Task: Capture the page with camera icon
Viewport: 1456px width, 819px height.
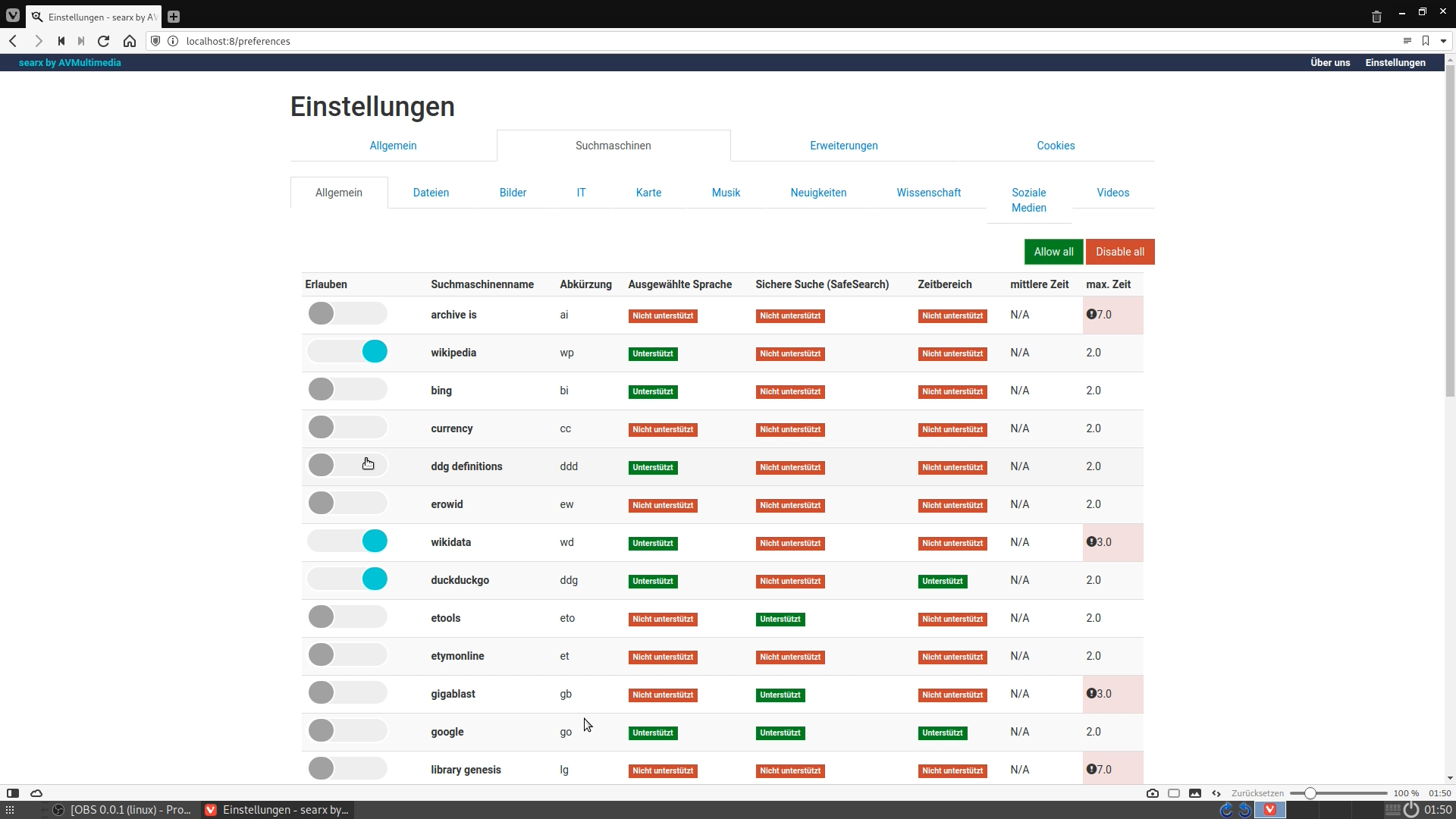Action: (1153, 793)
